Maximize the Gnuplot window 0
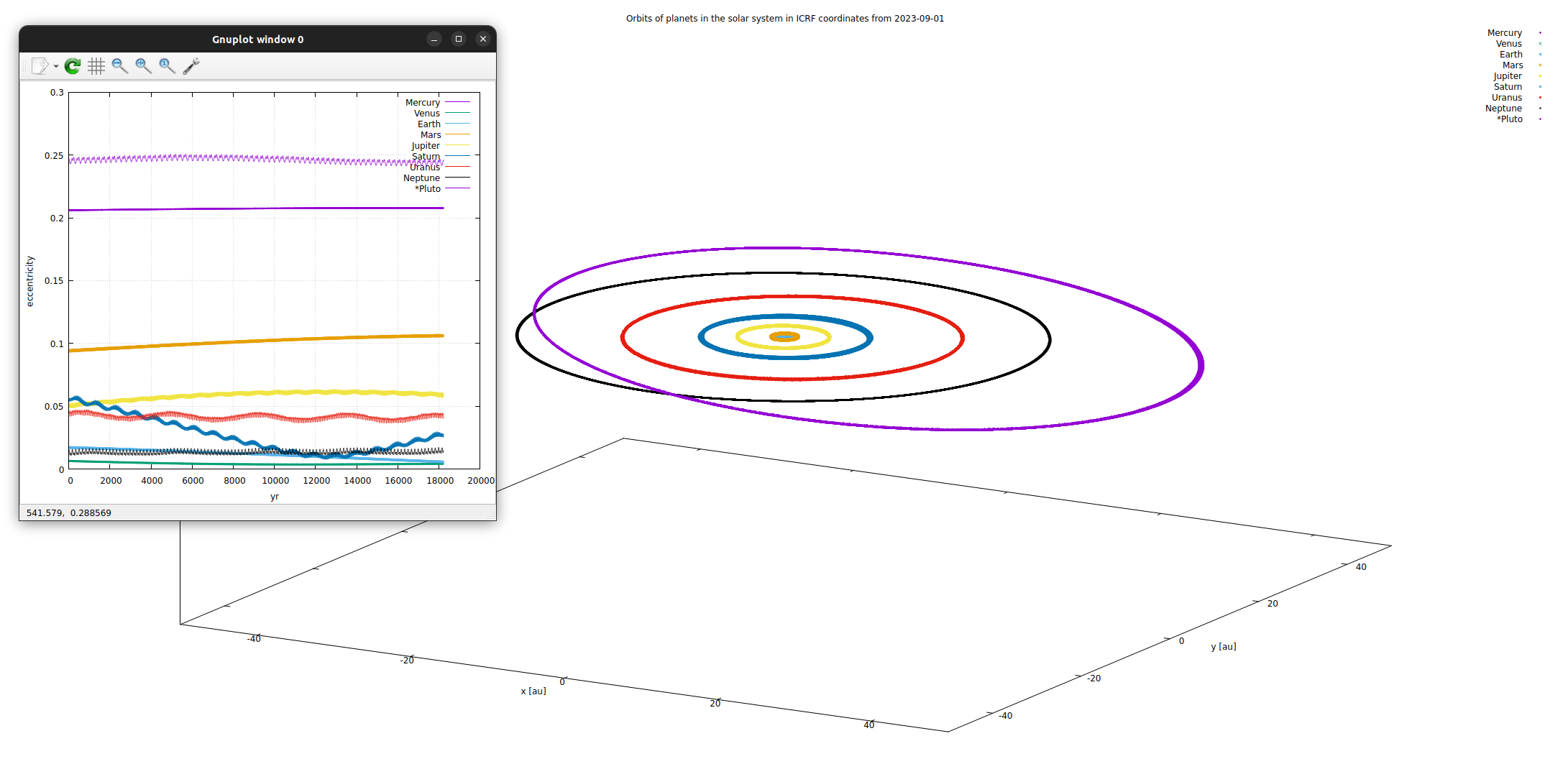 coord(459,39)
